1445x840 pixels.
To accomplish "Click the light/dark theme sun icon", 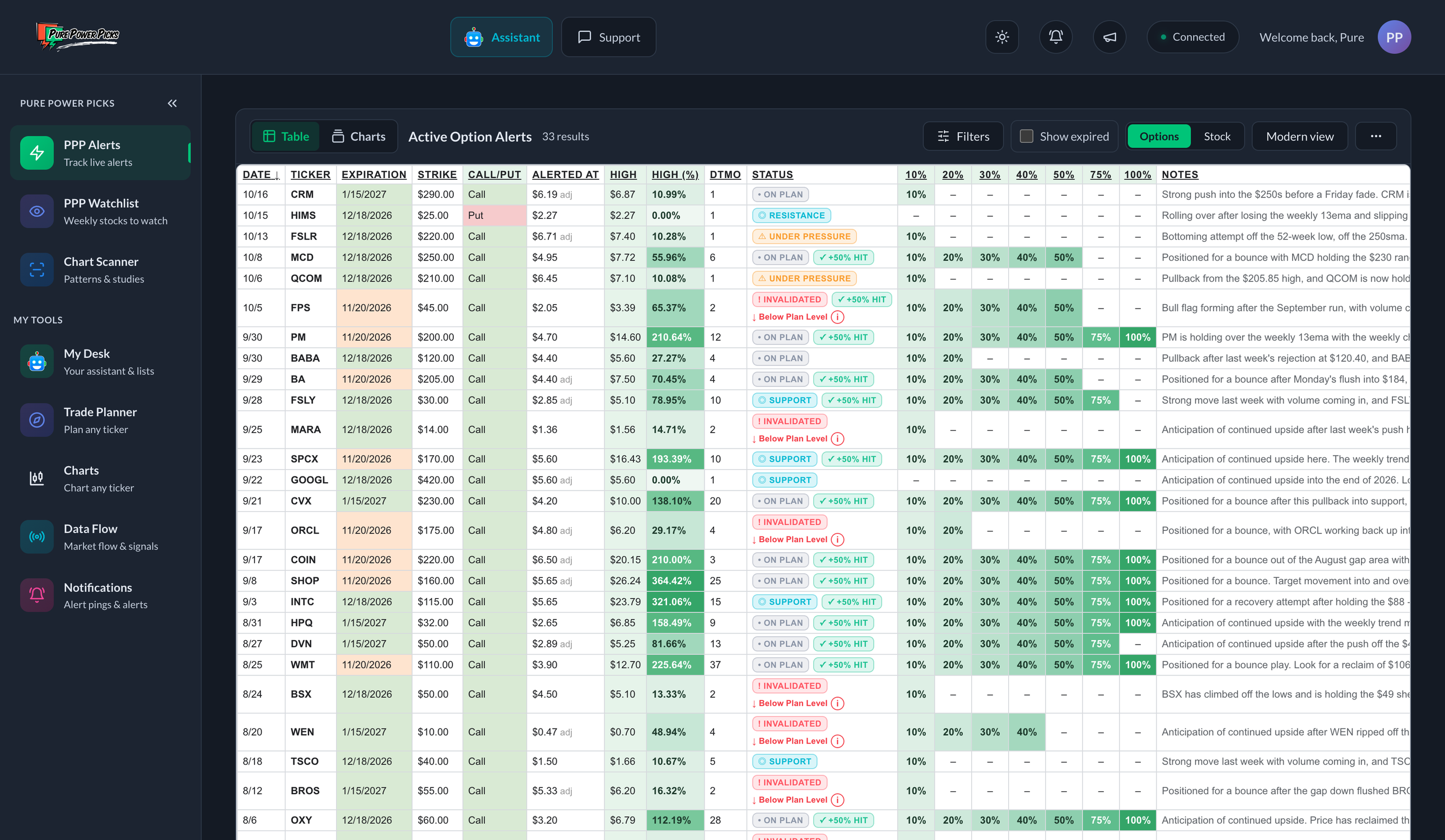I will tap(1002, 38).
